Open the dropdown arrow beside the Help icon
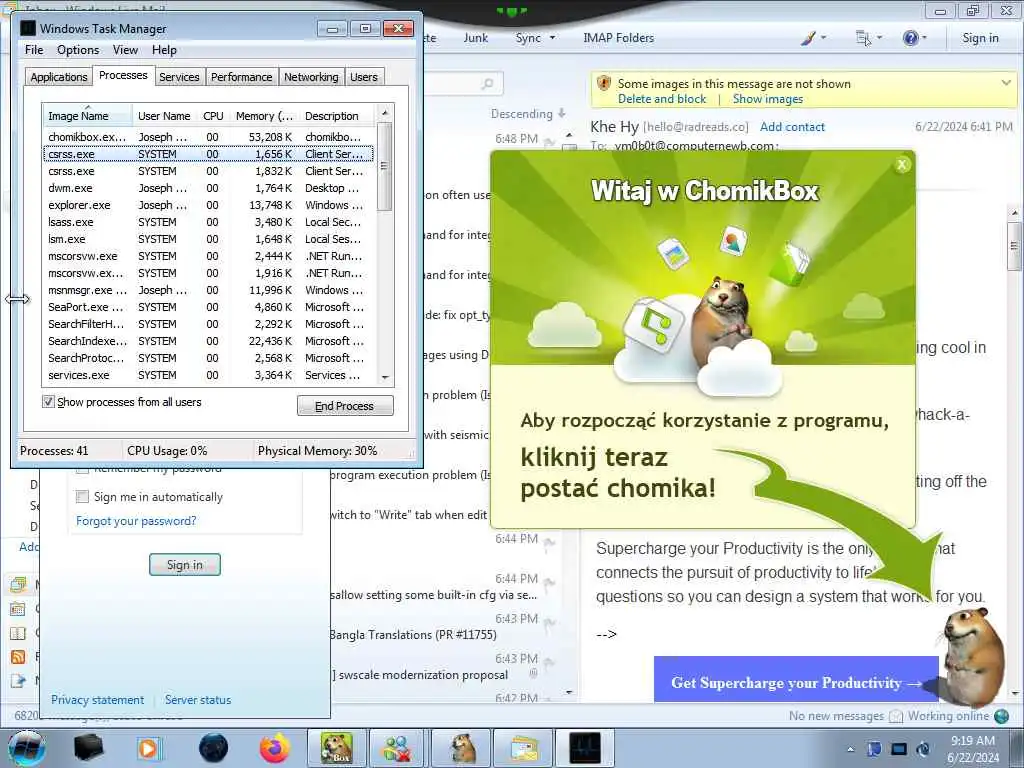The width and height of the screenshot is (1024, 768). [x=925, y=38]
